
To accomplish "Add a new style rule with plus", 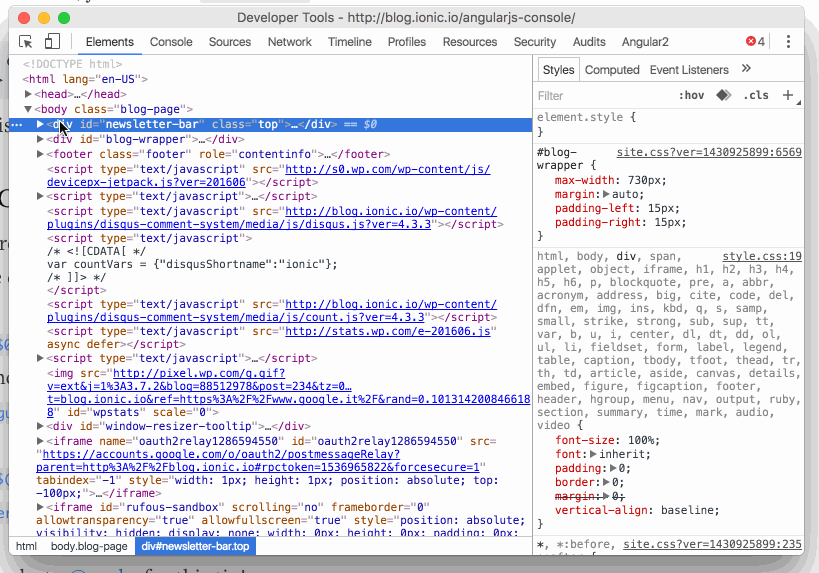I will coord(787,95).
